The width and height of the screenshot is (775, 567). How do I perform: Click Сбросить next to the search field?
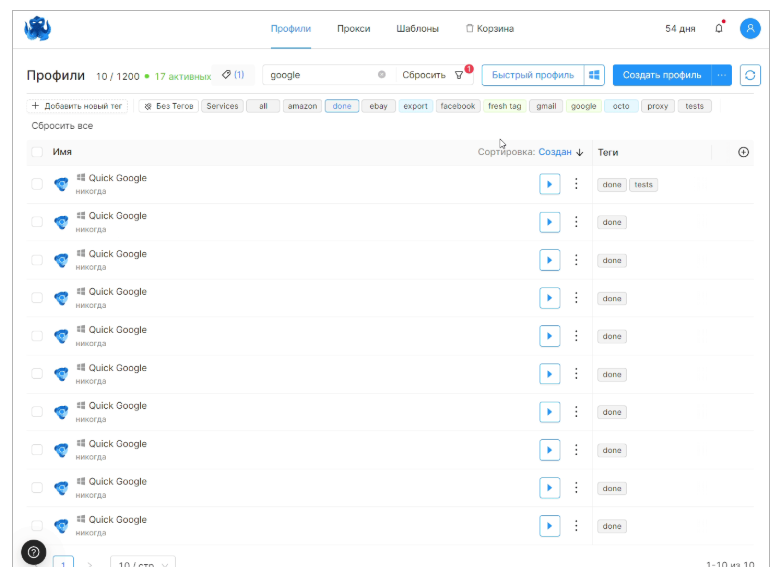point(424,75)
